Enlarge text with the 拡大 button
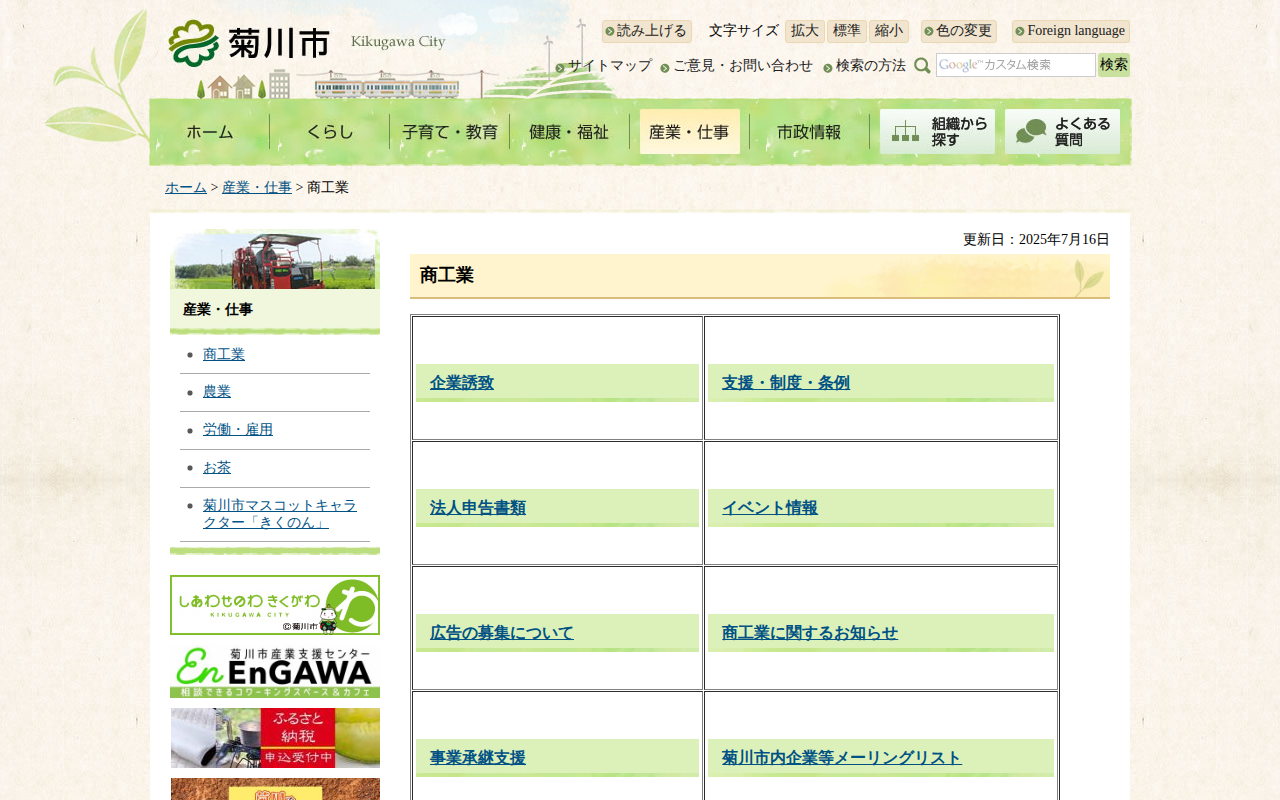Screen dimensions: 1280x800 click(804, 31)
